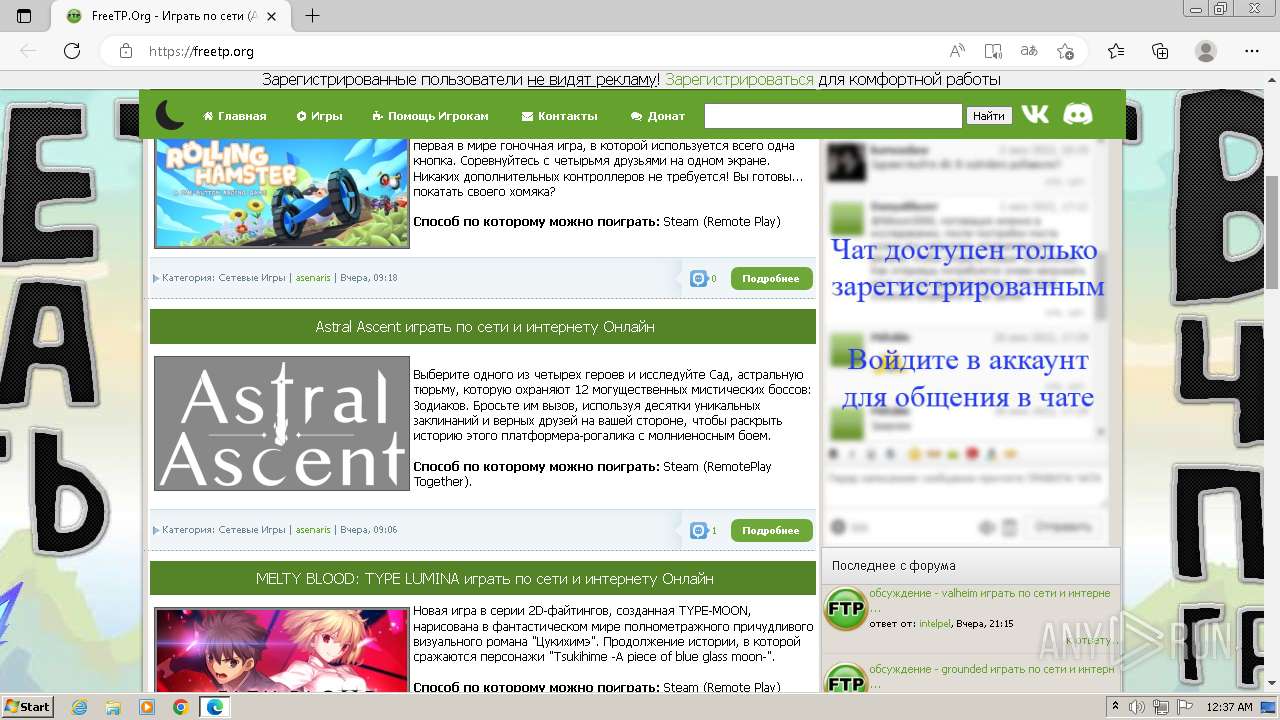
Task: Click the chat Отправить button
Action: click(x=1063, y=527)
